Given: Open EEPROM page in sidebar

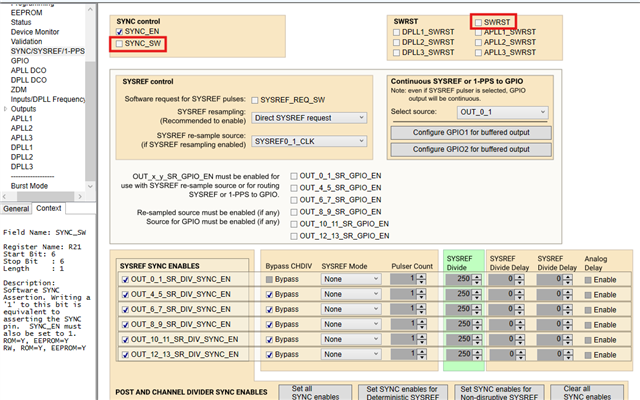Looking at the screenshot, I should click(x=27, y=13).
